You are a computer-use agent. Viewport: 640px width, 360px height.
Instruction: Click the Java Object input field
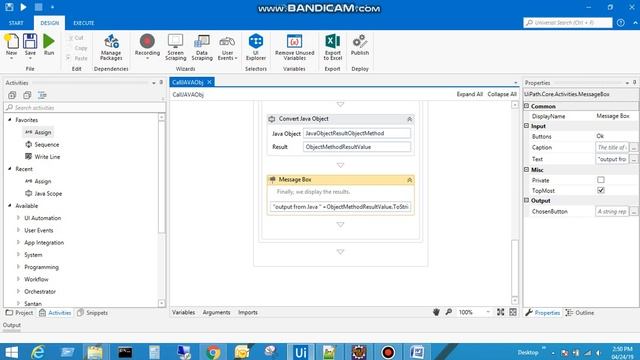coord(357,133)
